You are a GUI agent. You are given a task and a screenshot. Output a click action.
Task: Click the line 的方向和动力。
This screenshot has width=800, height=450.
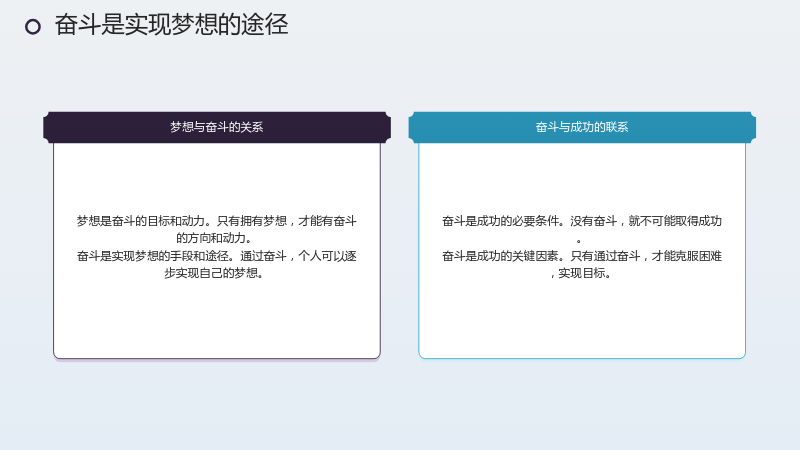point(214,238)
